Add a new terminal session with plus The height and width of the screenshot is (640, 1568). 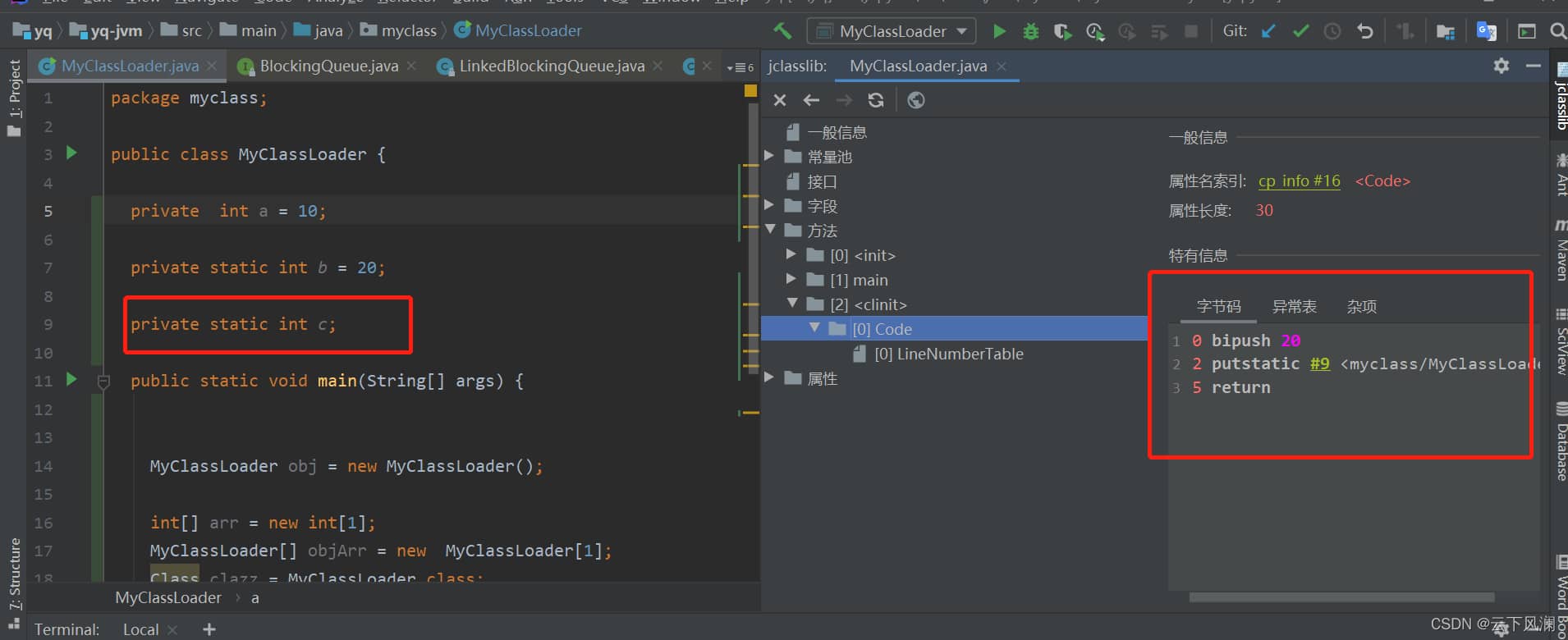(x=209, y=629)
